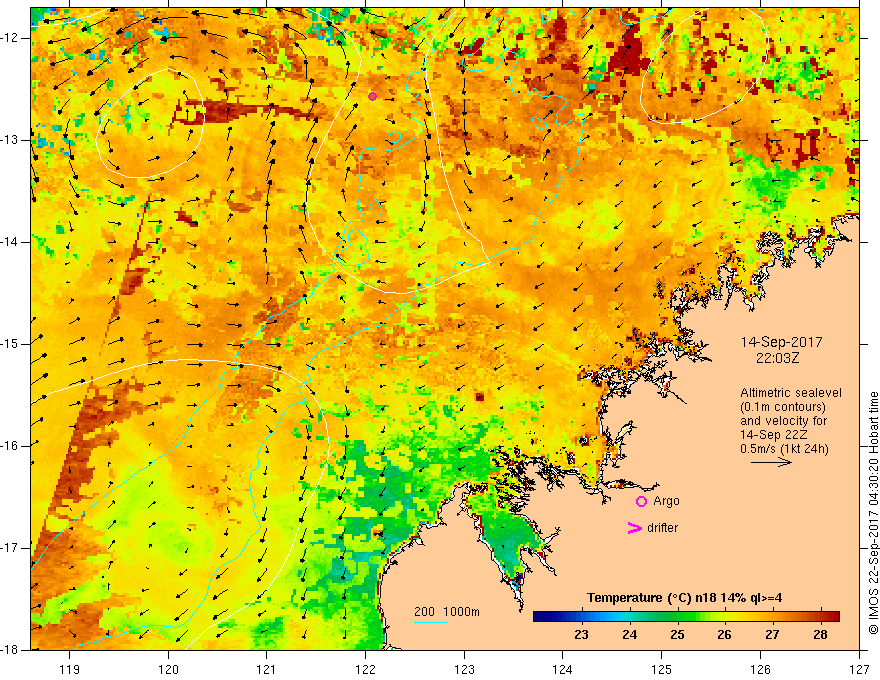Click the latitude axis label '-16'
The height and width of the screenshot is (680, 880).
pos(10,446)
